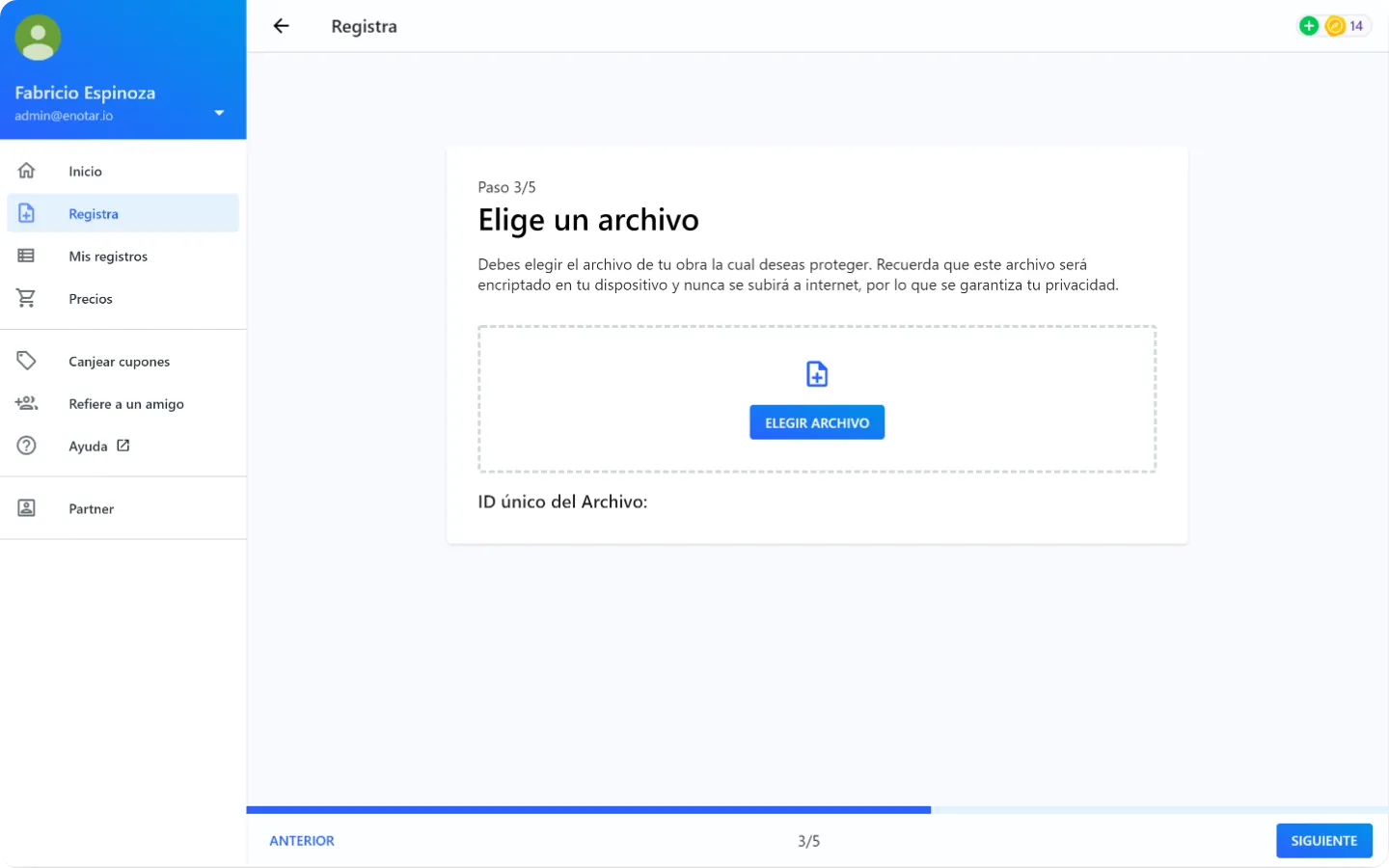Open help using the question mark icon
The image size is (1389, 868).
click(x=26, y=446)
